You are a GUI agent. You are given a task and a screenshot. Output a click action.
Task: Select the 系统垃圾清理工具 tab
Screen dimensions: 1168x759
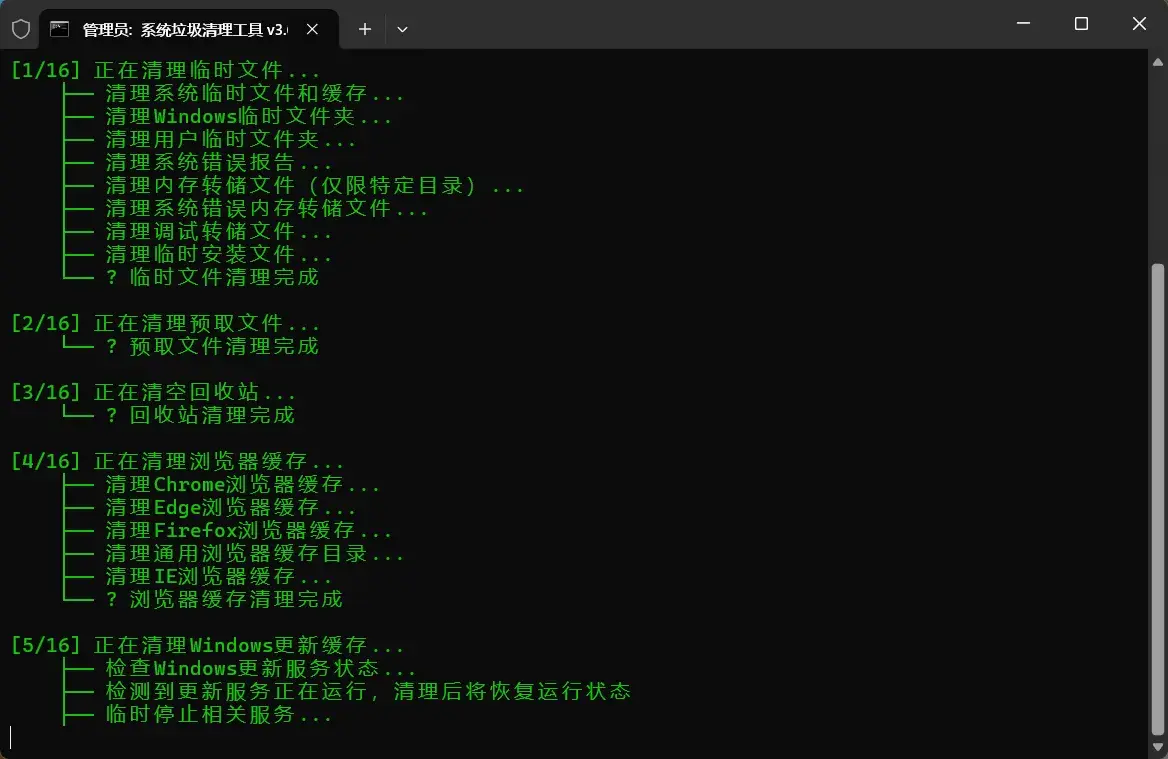[x=180, y=29]
